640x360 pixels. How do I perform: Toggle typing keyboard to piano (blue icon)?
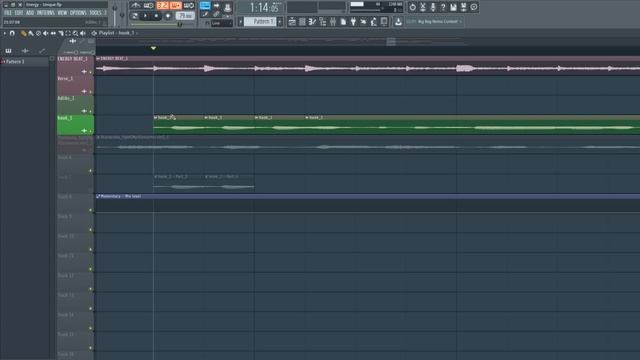point(205,6)
